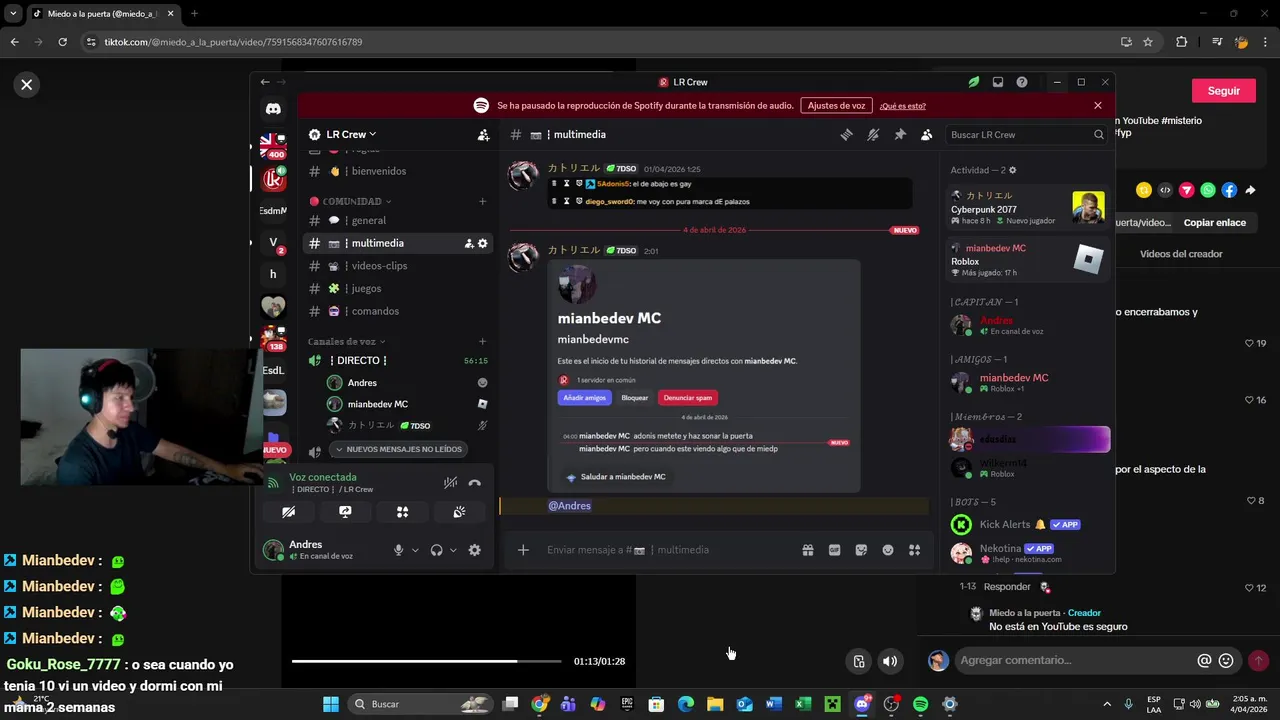Open Discord user settings gear

coord(475,550)
